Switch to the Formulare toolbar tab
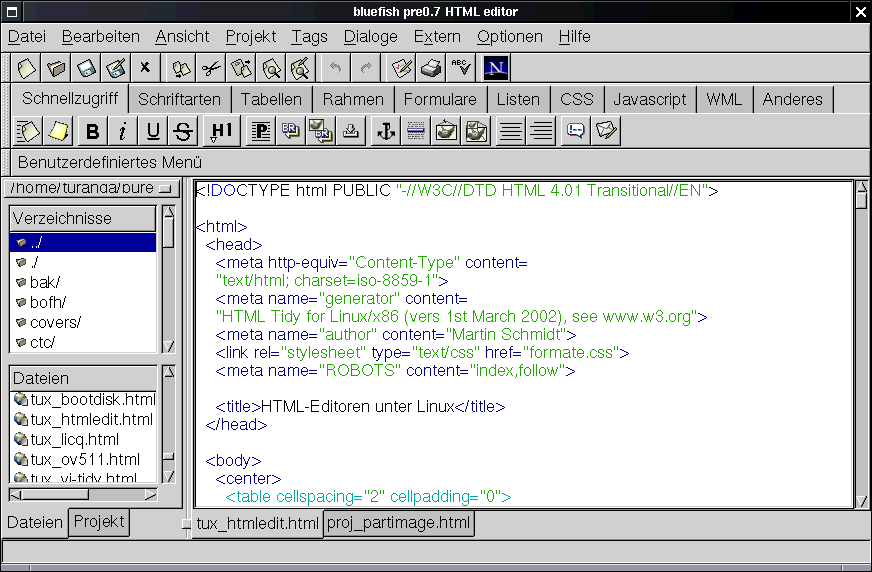The height and width of the screenshot is (572, 872). point(440,100)
